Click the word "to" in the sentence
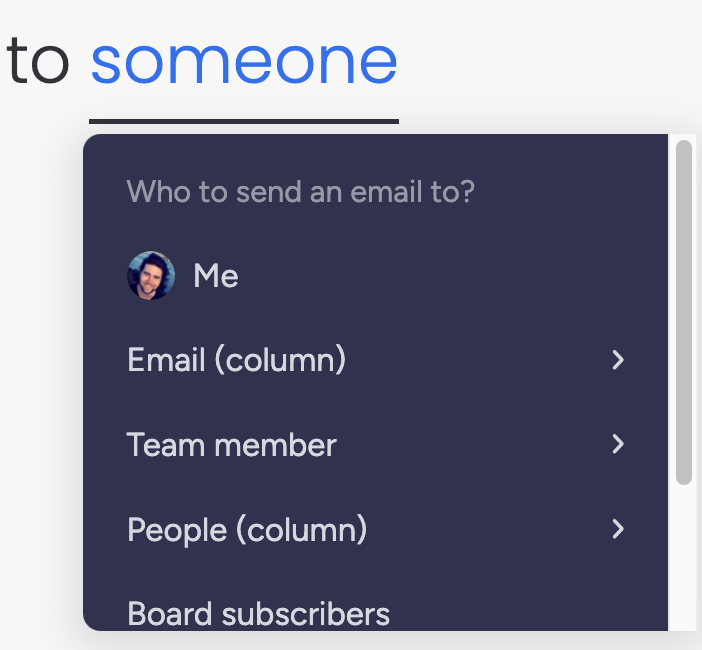The height and width of the screenshot is (650, 702). (x=38, y=63)
